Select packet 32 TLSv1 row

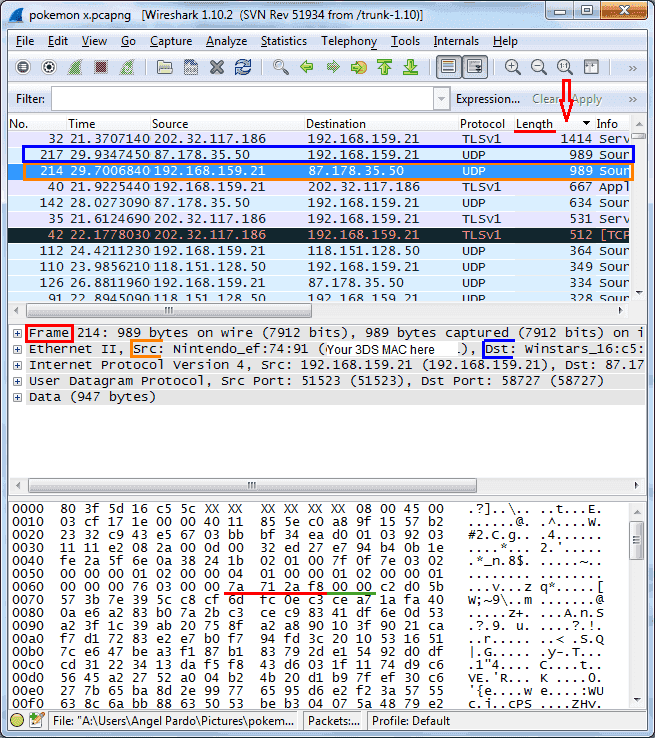319,139
